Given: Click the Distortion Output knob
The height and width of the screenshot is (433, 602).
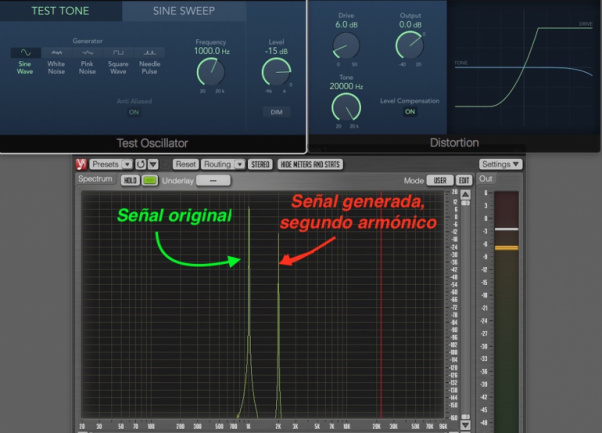Looking at the screenshot, I should pyautogui.click(x=410, y=45).
